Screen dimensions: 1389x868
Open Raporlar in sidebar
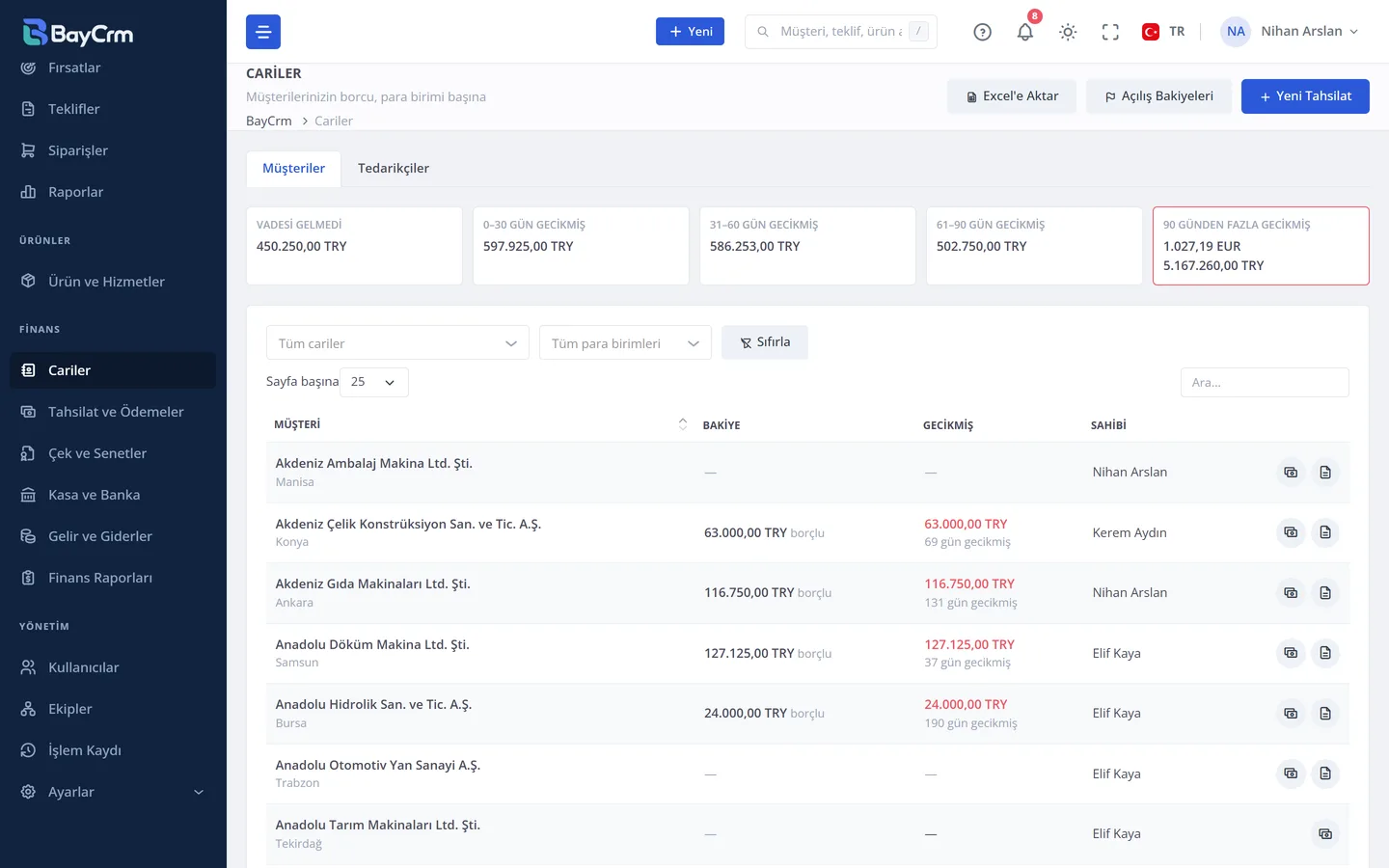click(x=113, y=192)
